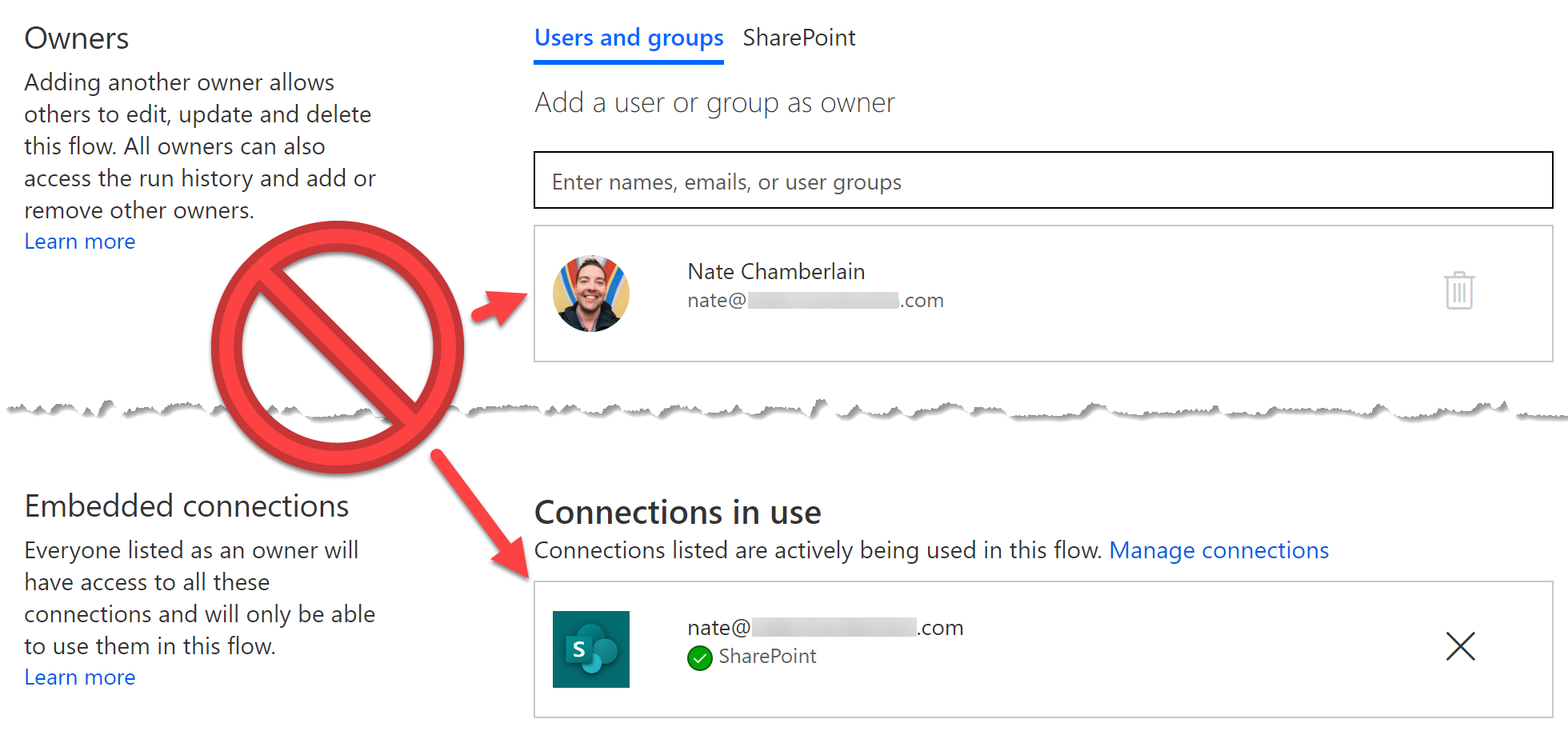Screen dimensions: 1568x735
Task: Delete owner Nate Chamberlain using trash icon
Action: tap(1458, 290)
